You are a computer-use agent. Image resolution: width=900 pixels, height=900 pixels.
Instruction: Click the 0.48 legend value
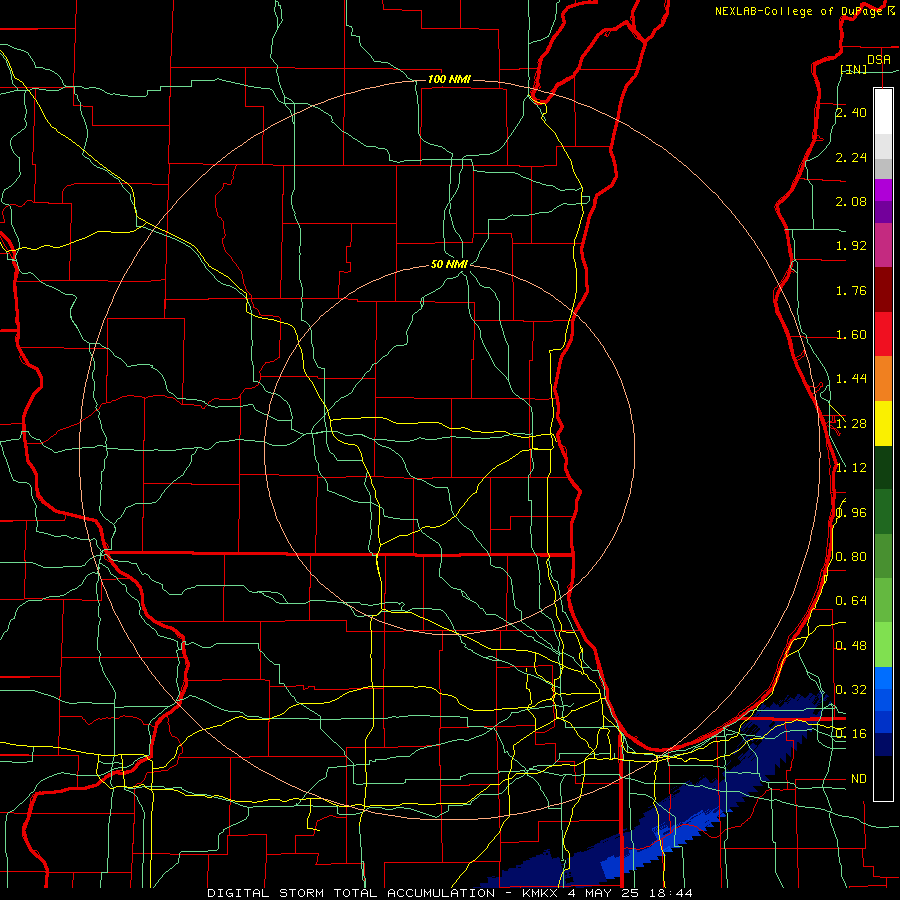(851, 646)
